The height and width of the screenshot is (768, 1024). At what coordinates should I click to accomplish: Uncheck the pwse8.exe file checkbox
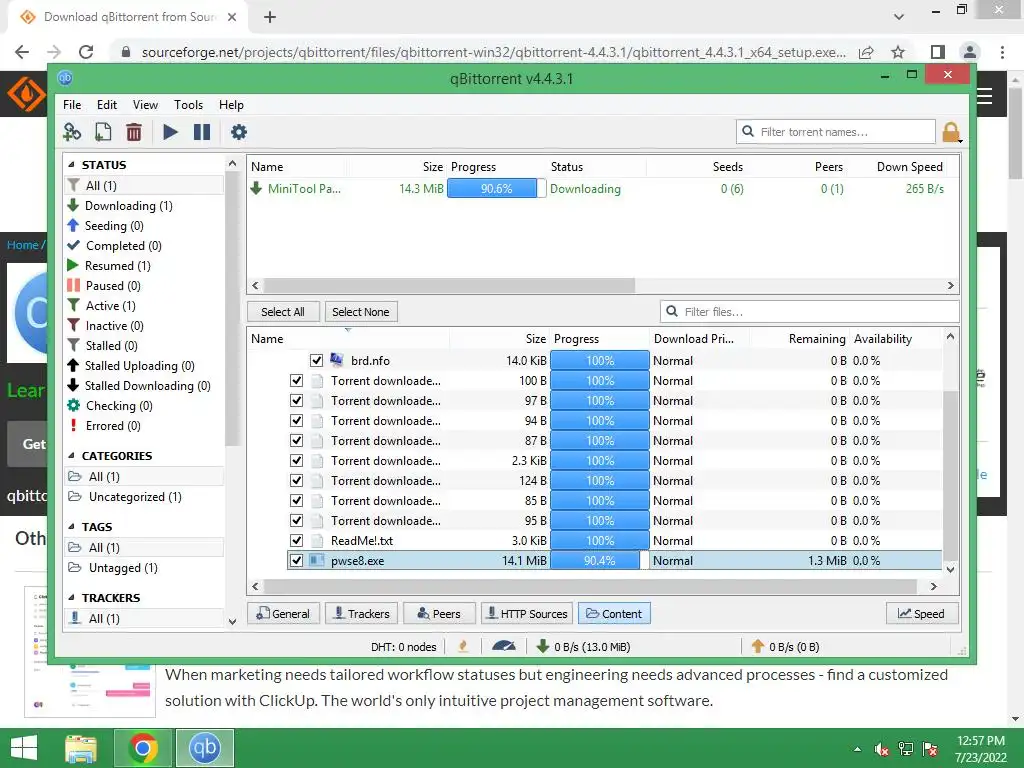point(296,560)
